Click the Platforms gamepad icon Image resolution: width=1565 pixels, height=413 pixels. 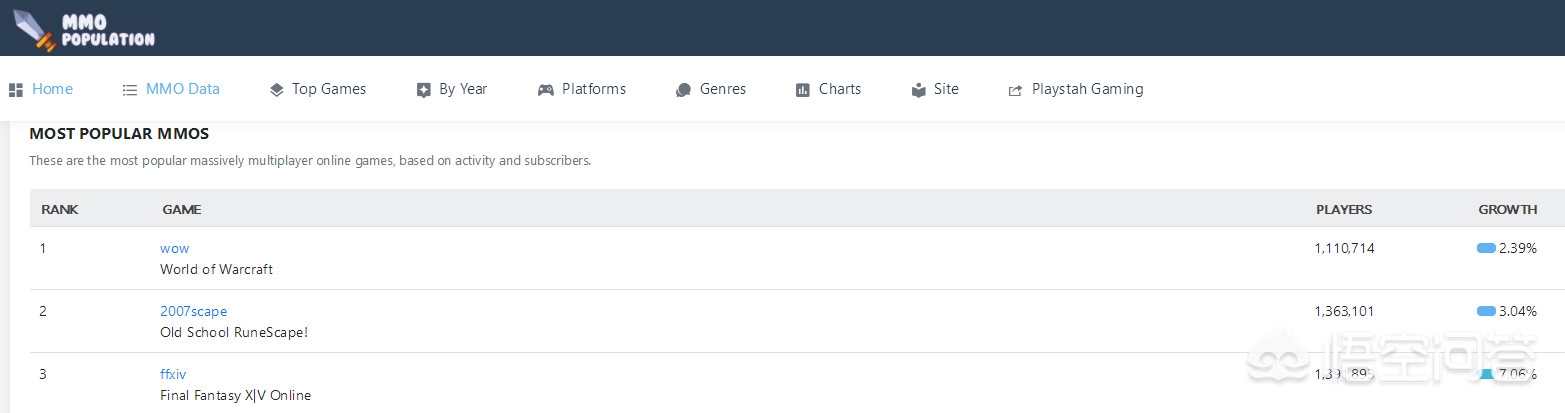click(546, 90)
